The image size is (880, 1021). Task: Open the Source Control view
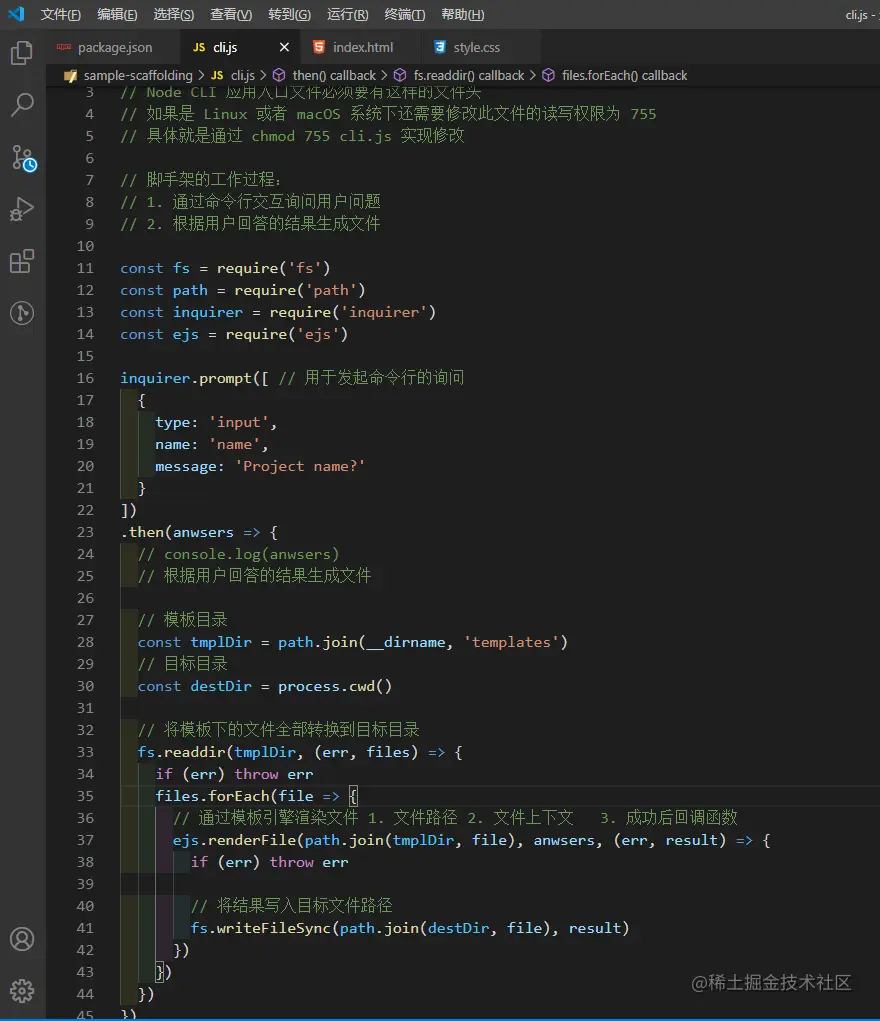pos(23,158)
